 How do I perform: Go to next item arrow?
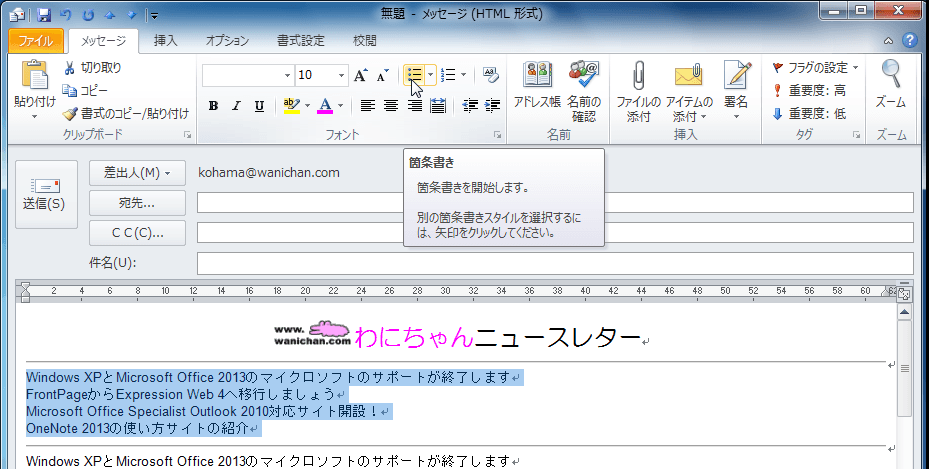coord(132,15)
